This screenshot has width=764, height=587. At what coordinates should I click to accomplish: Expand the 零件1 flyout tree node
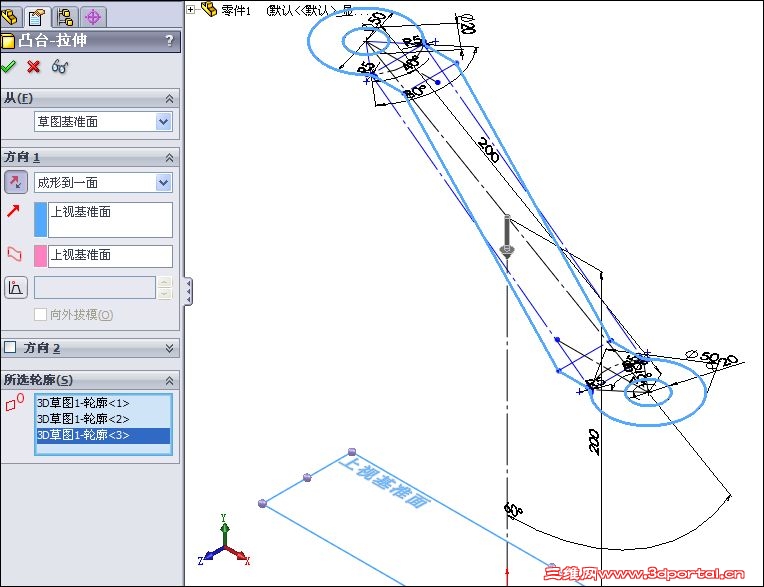[x=191, y=9]
